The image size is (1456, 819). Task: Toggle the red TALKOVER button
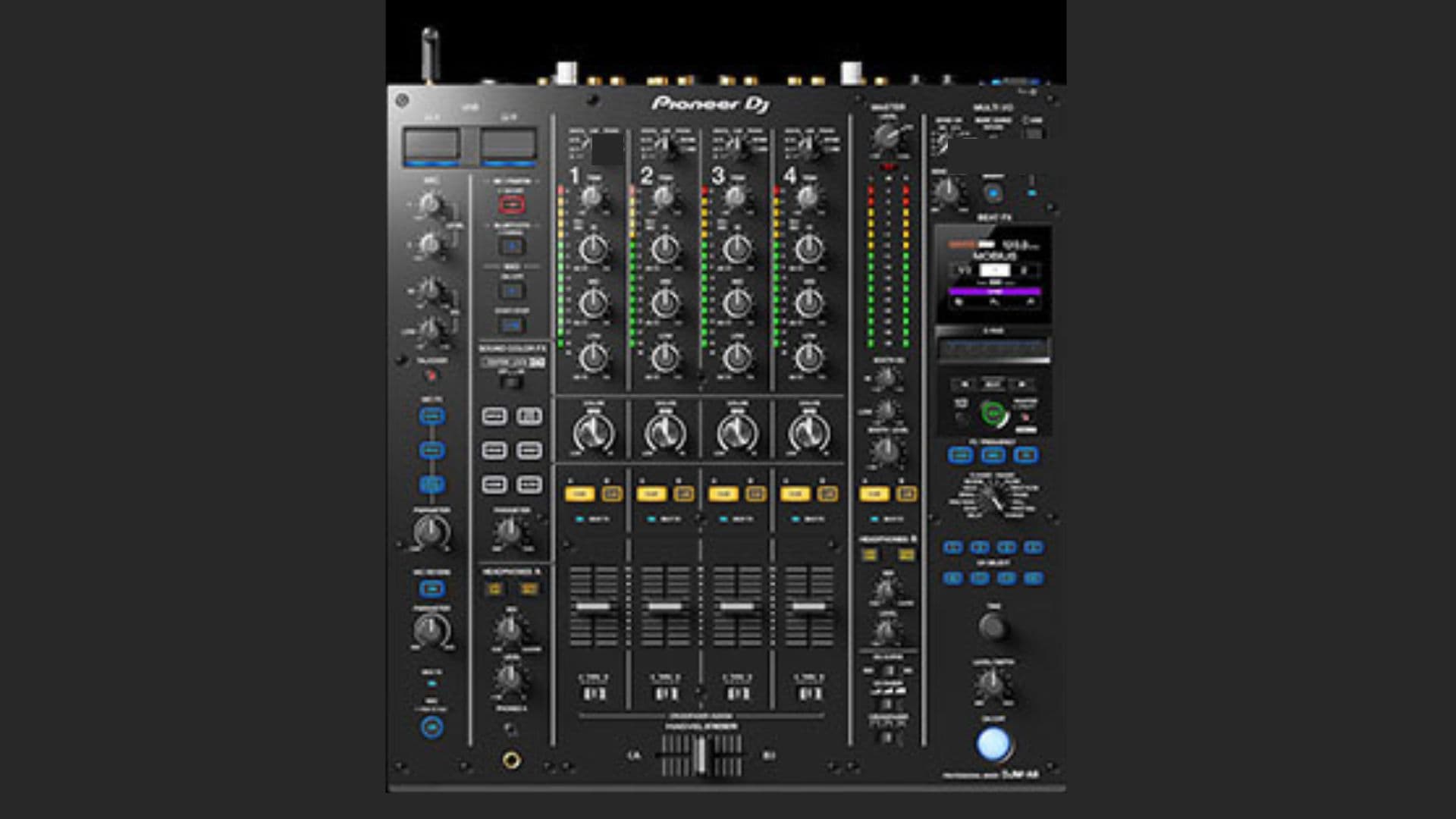pyautogui.click(x=431, y=375)
